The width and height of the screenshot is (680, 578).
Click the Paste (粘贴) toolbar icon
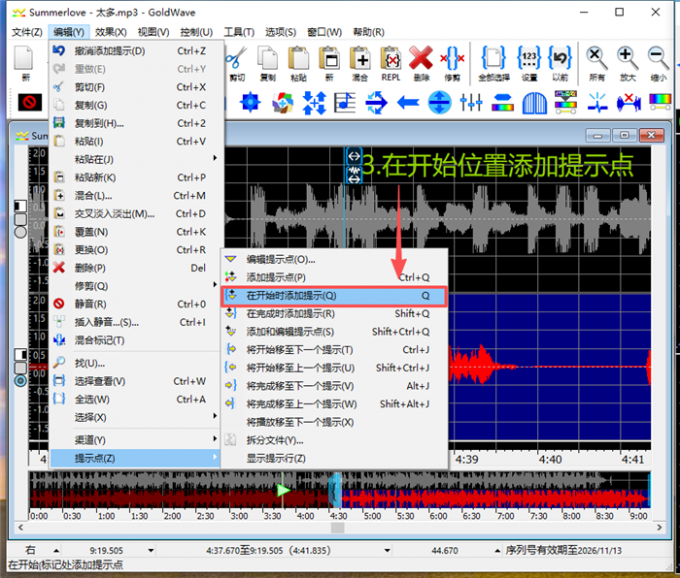[x=298, y=60]
